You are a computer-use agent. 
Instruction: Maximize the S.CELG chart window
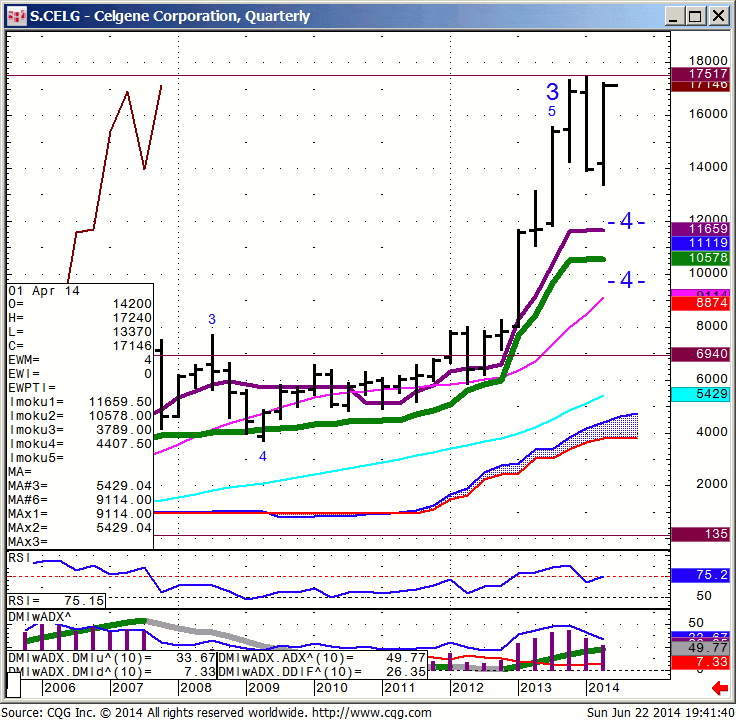[x=695, y=16]
